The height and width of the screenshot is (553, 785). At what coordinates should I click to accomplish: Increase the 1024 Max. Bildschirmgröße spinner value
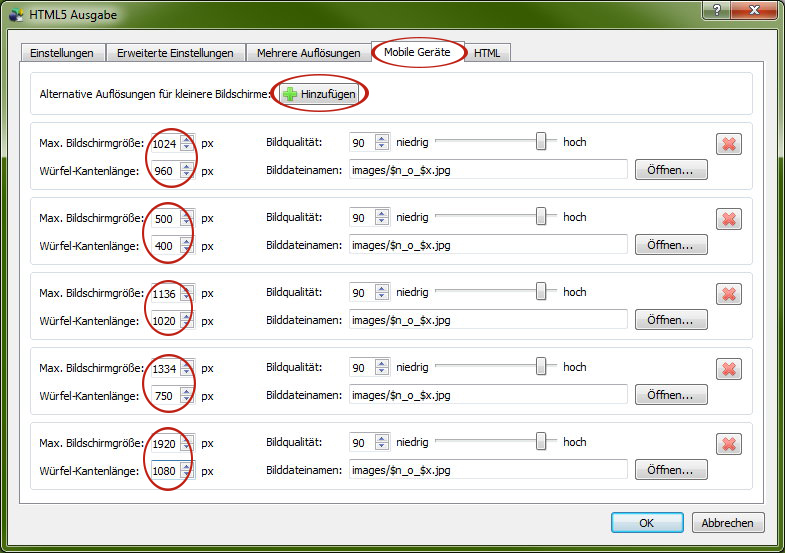pyautogui.click(x=187, y=138)
